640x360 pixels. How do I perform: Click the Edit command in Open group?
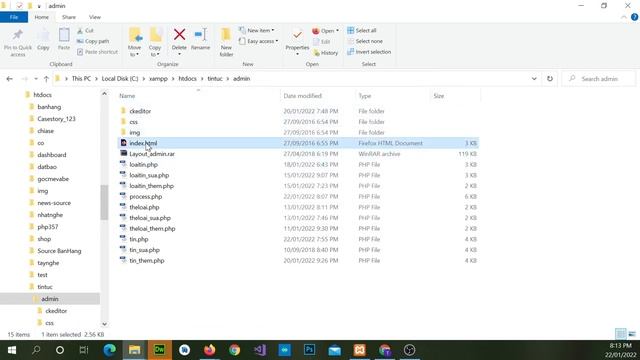[322, 42]
